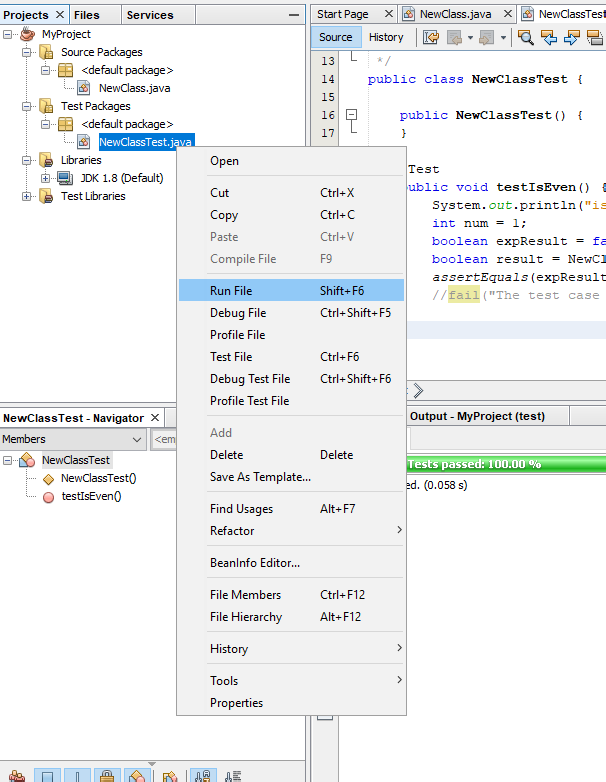Image resolution: width=606 pixels, height=782 pixels.
Task: Expand the Test Libraries node
Action: point(26,196)
